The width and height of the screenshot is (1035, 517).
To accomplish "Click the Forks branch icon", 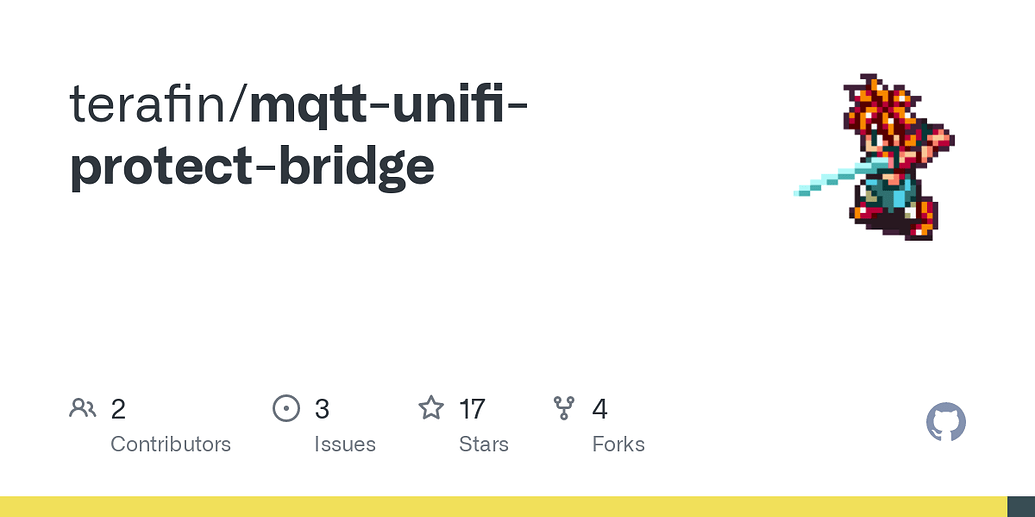I will click(x=564, y=408).
